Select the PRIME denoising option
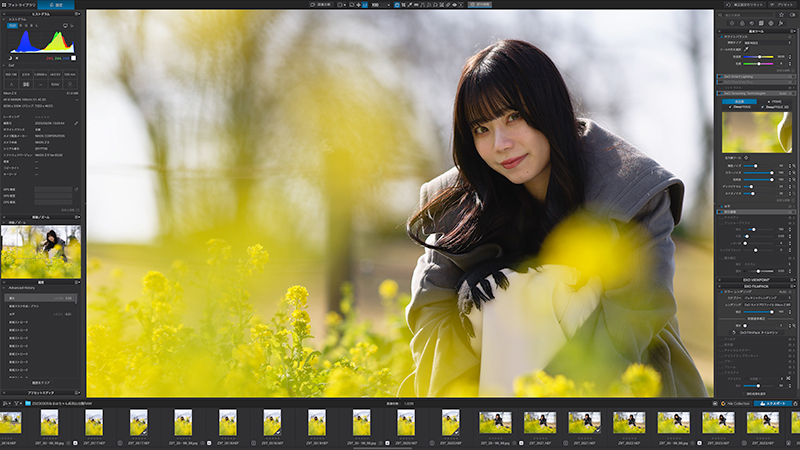800x450 pixels. coord(774,102)
